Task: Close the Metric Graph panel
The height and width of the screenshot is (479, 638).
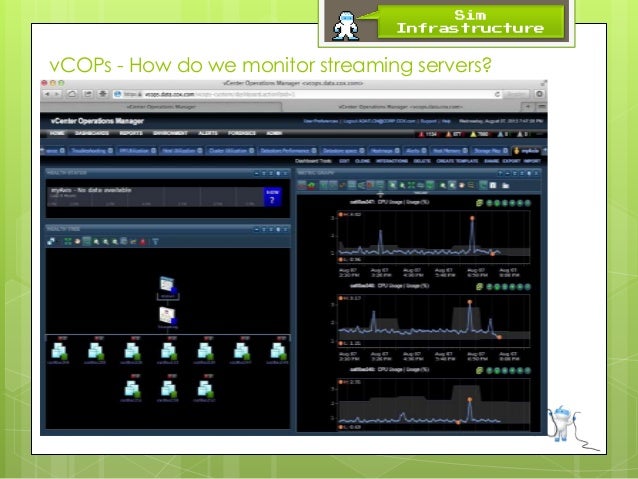Action: 537,173
